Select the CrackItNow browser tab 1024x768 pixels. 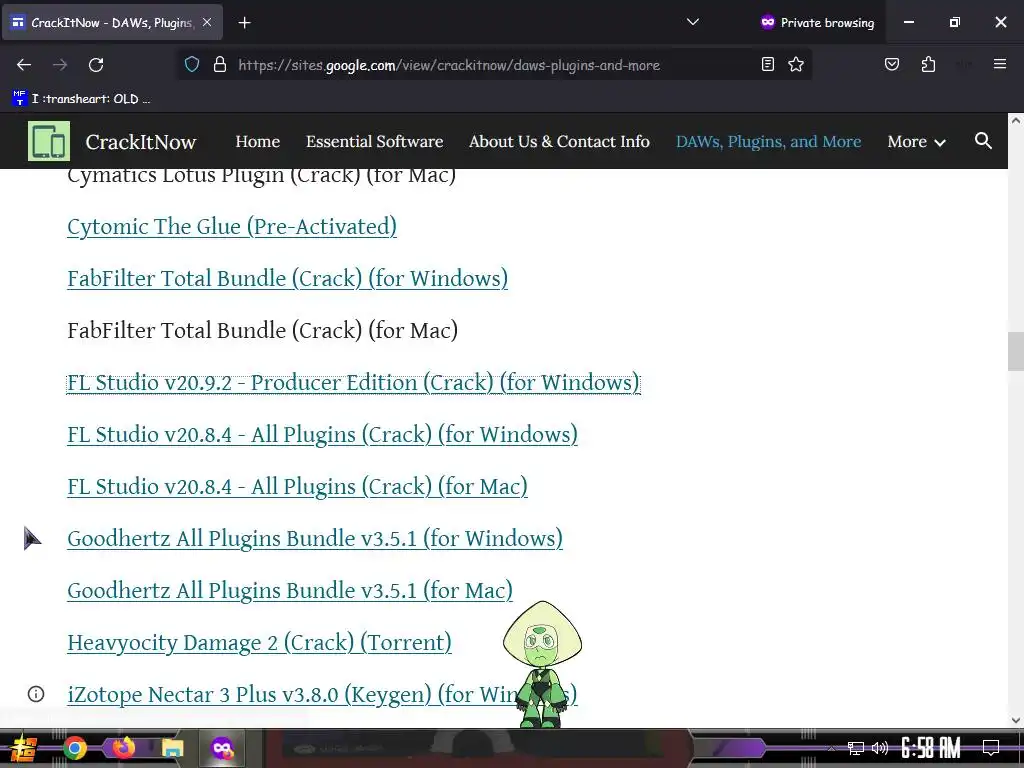(x=112, y=22)
